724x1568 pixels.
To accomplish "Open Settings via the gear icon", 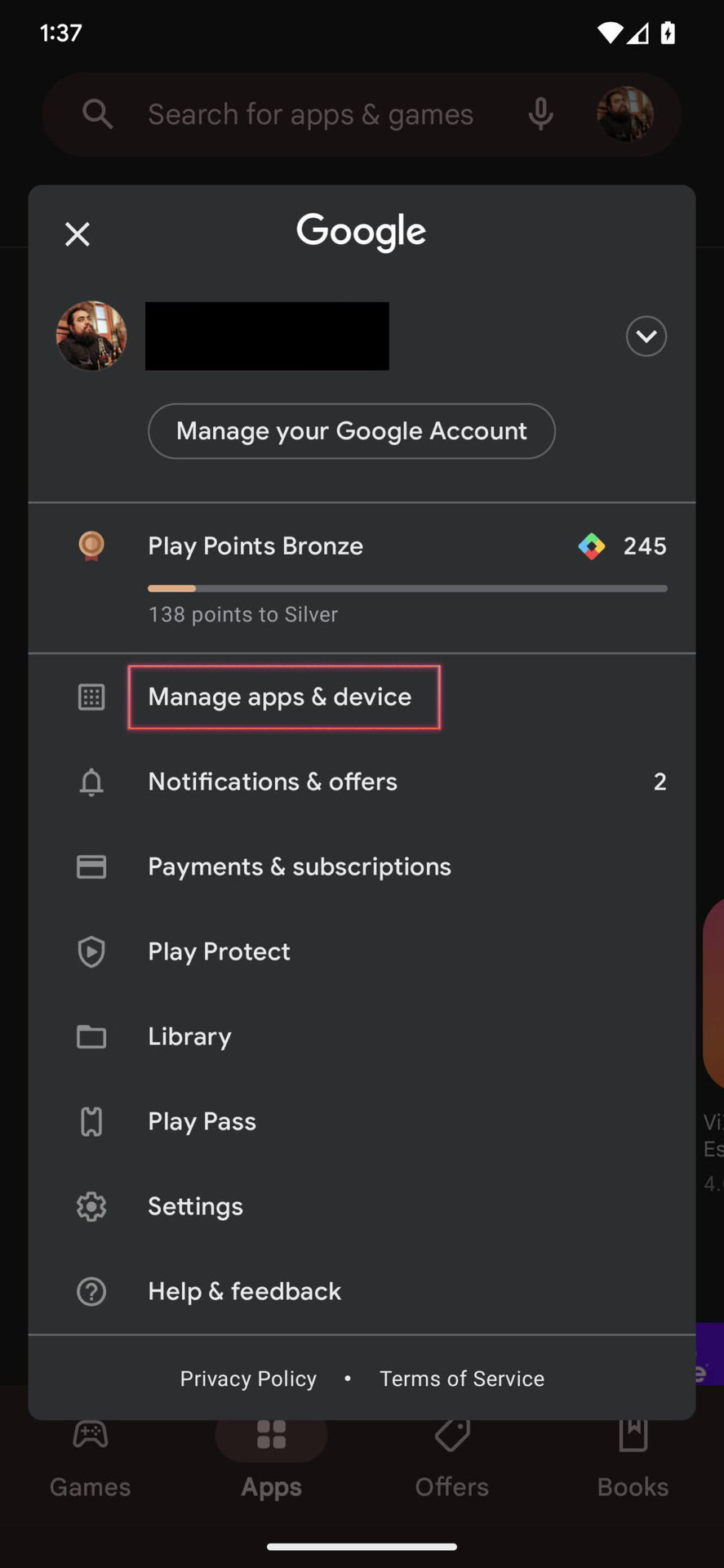I will (x=91, y=1206).
